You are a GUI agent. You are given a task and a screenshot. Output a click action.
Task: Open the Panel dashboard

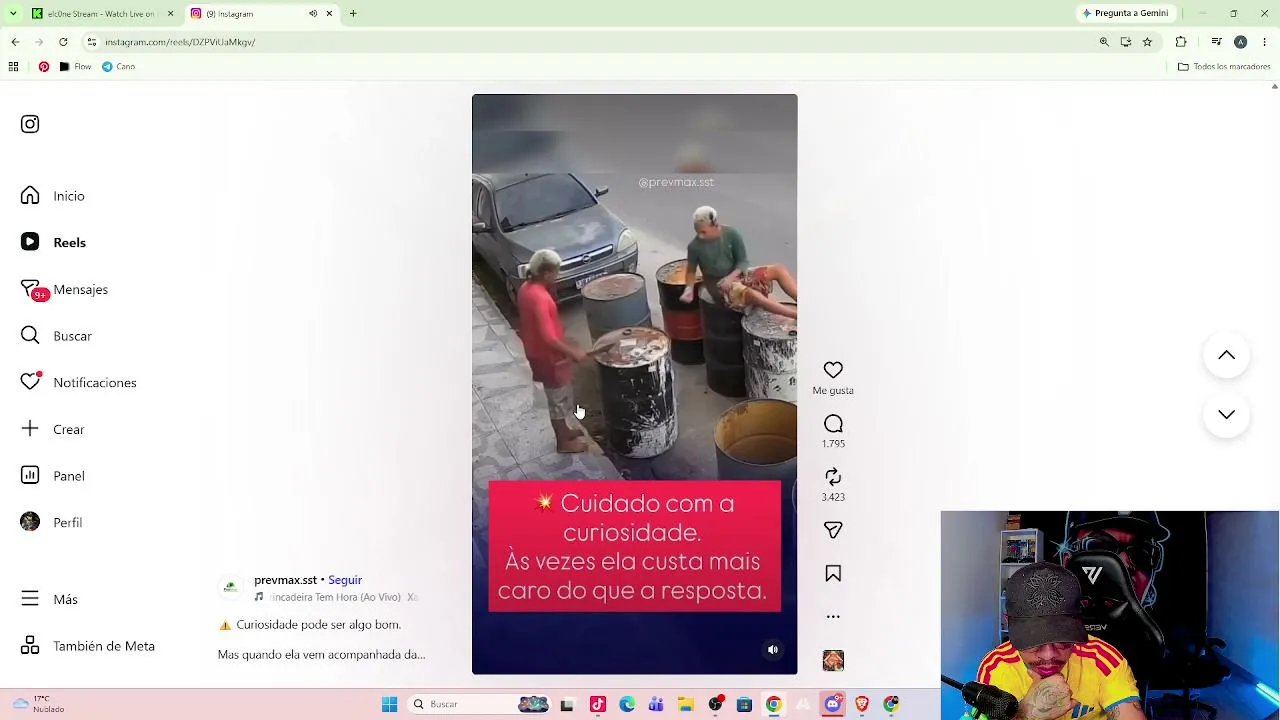tap(53, 476)
